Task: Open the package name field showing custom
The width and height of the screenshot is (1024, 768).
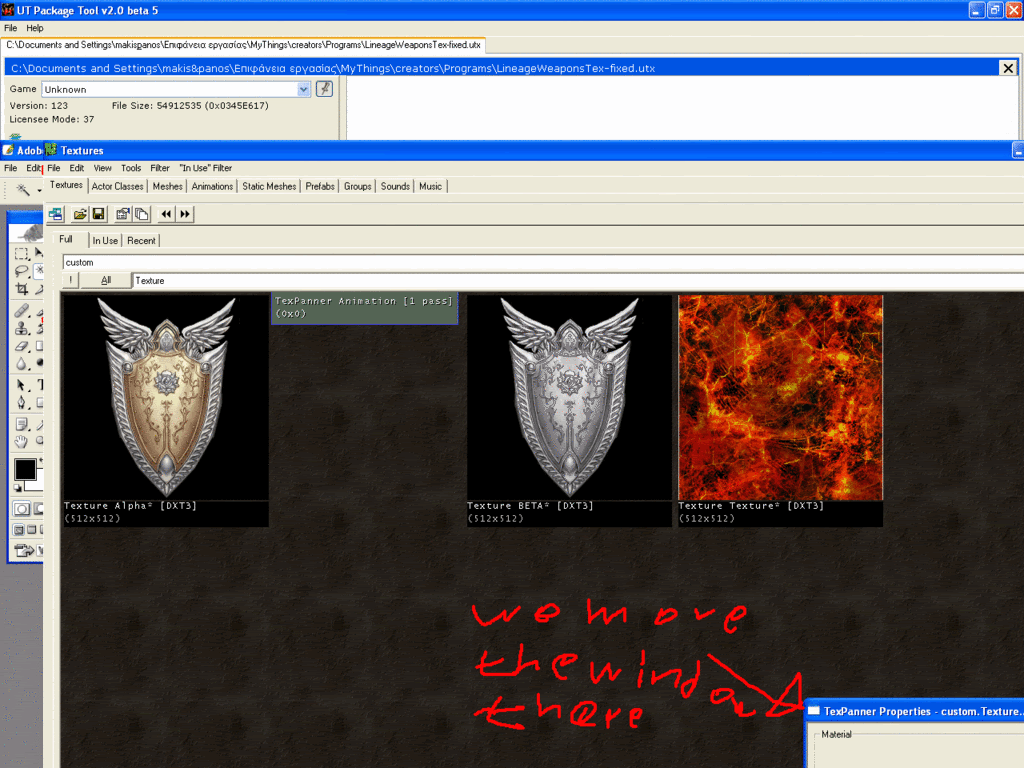Action: click(540, 262)
